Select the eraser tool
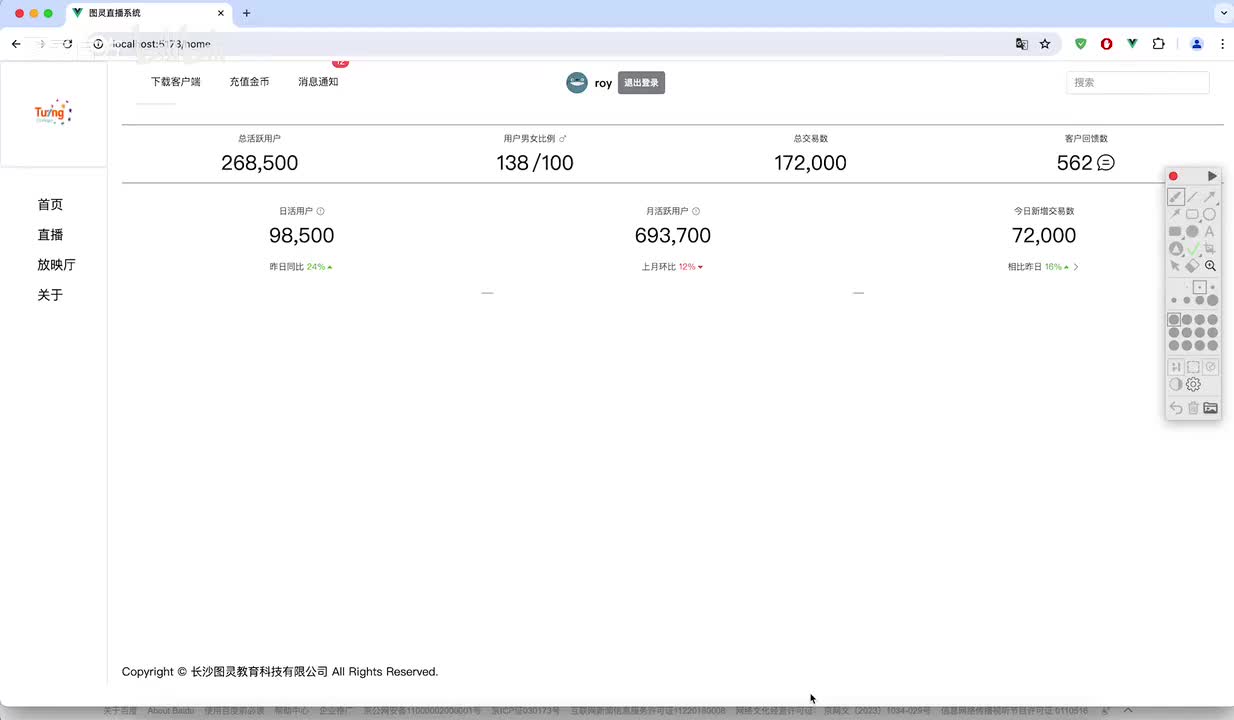The width and height of the screenshot is (1234, 720). [x=1192, y=266]
